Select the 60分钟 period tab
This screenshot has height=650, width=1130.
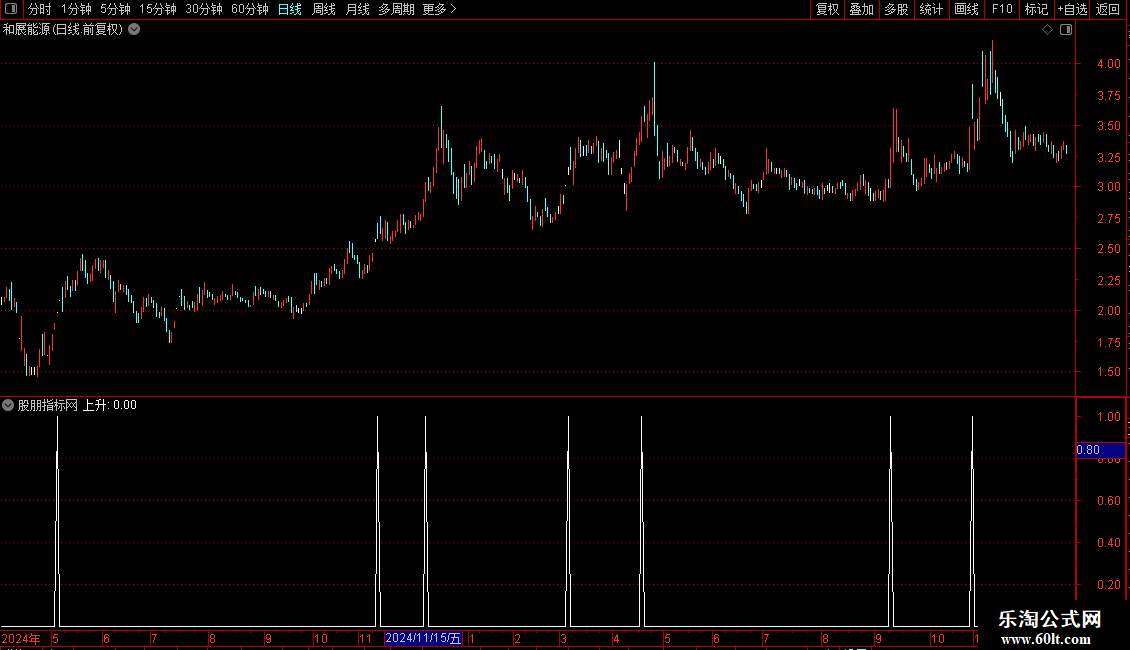(250, 9)
